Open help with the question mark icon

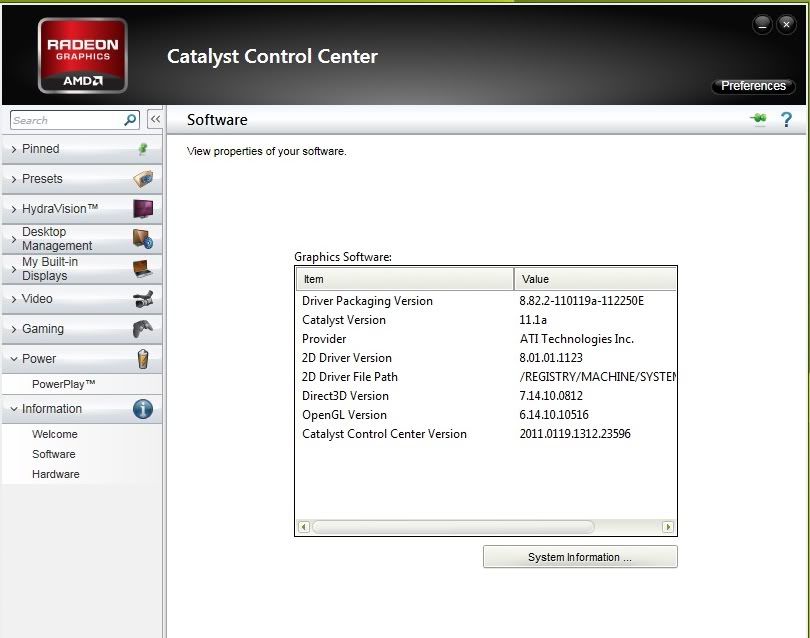pyautogui.click(x=786, y=119)
